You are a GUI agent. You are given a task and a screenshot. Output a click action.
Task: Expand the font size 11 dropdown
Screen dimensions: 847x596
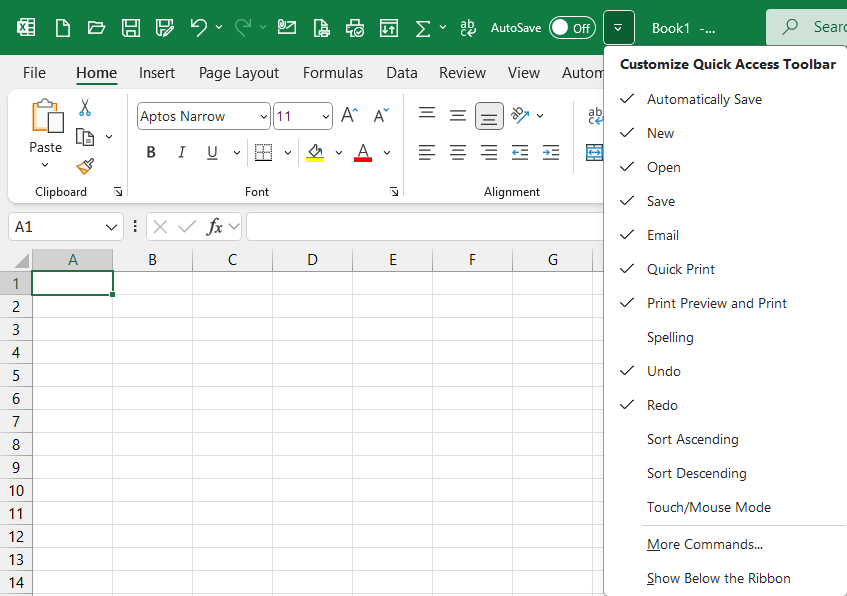tap(326, 116)
